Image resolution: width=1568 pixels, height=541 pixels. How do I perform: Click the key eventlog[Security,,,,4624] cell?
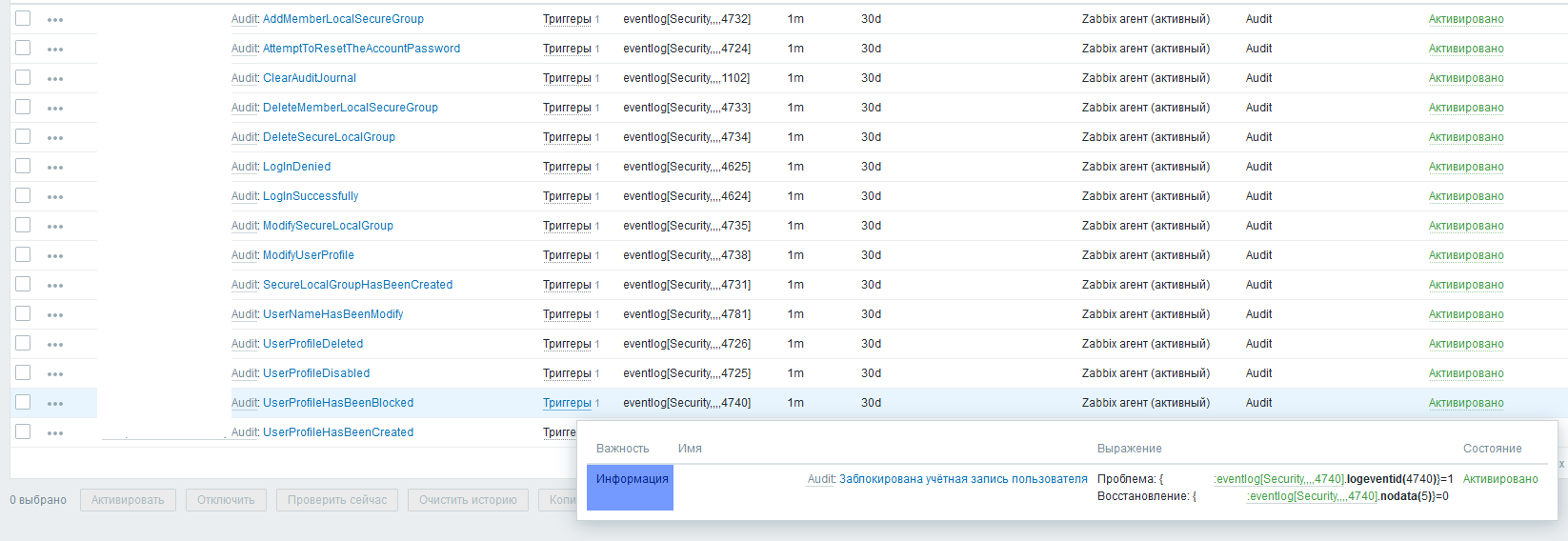[x=687, y=196]
